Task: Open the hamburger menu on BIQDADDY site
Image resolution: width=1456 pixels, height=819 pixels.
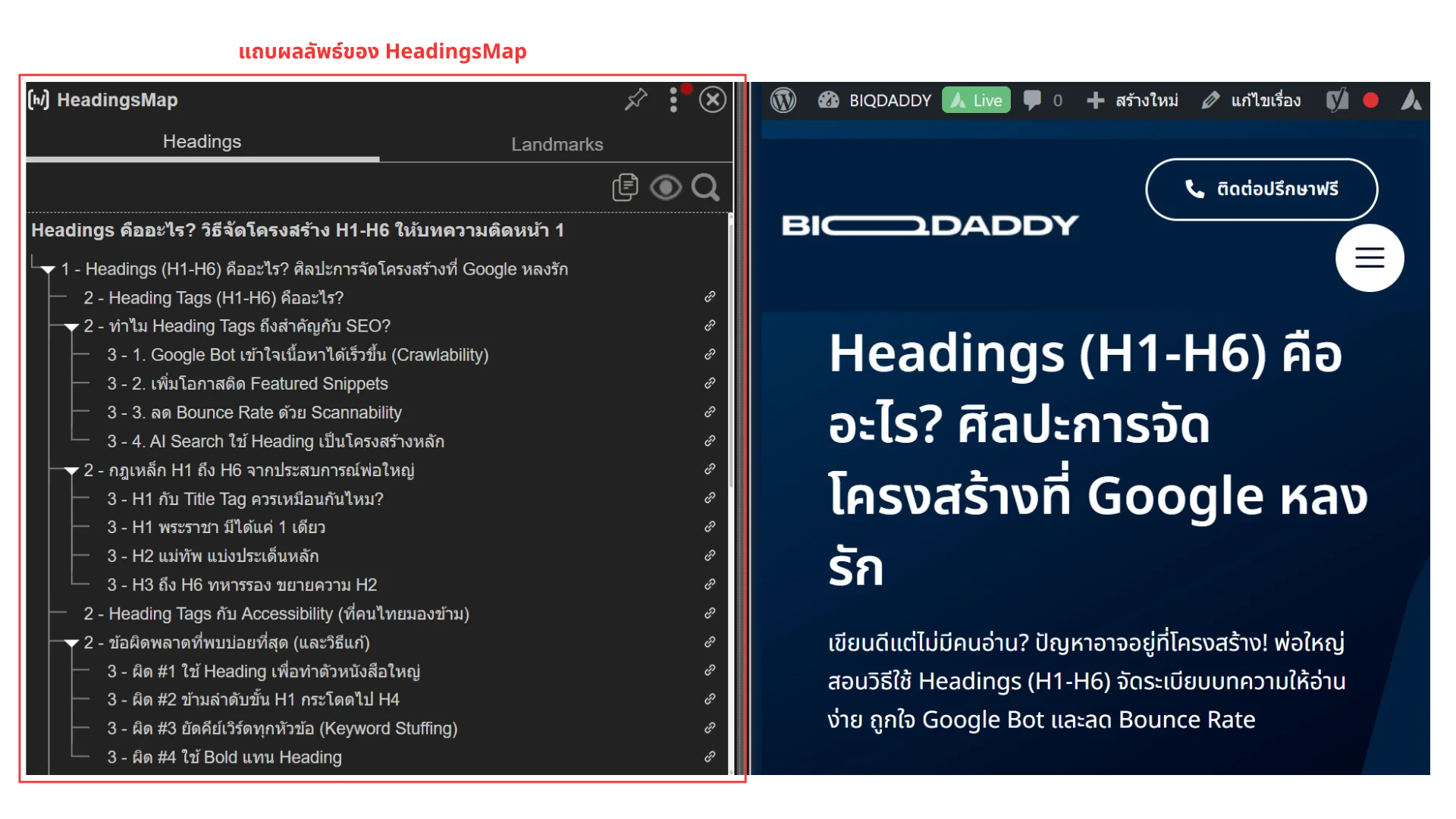Action: [1370, 258]
